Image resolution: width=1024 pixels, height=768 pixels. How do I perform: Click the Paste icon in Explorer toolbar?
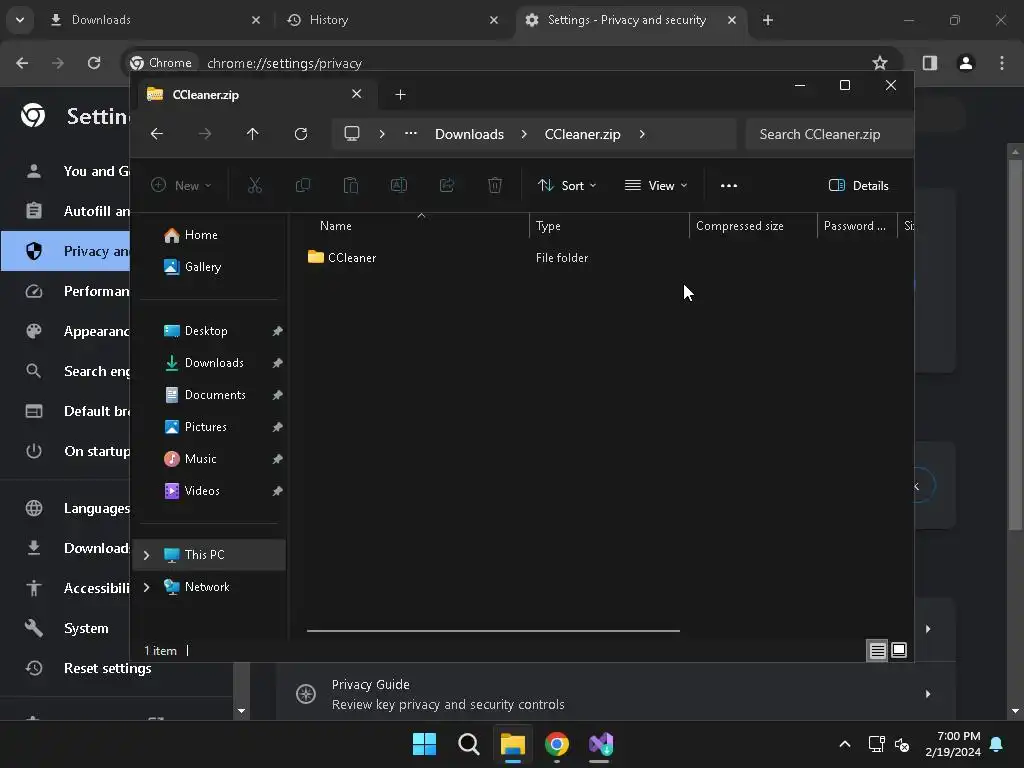tap(351, 185)
